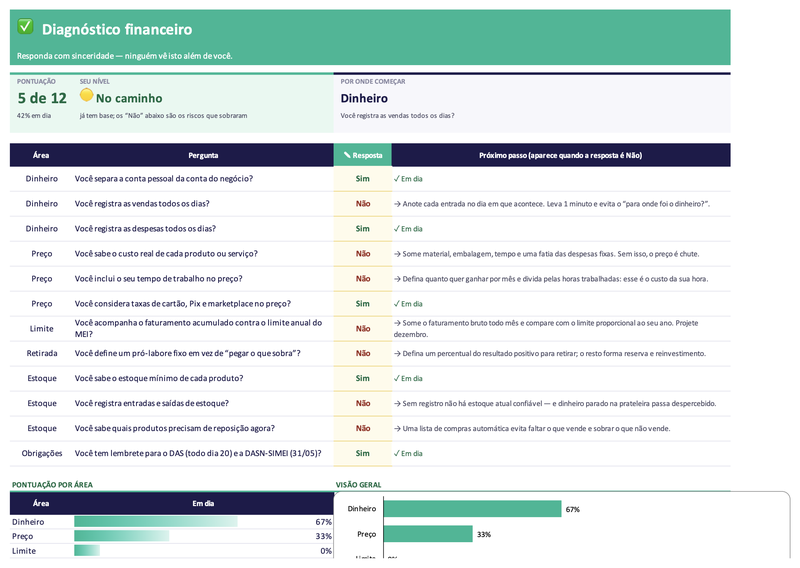
Task: Select the 5 de 12 score cell
Action: (x=42, y=98)
